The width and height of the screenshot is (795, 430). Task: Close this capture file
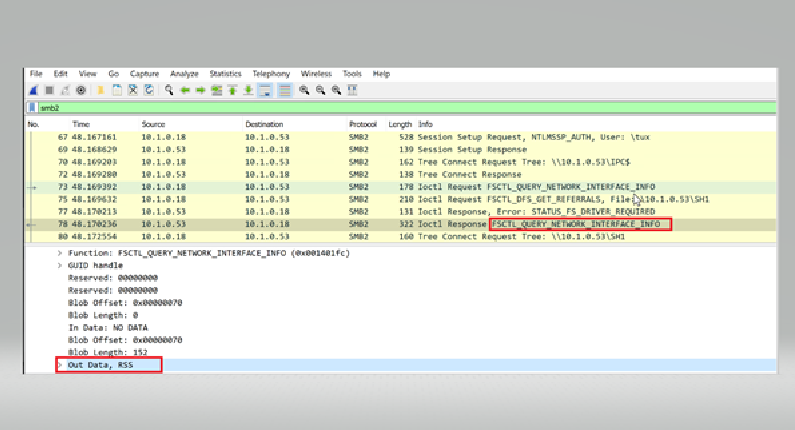pyautogui.click(x=133, y=90)
